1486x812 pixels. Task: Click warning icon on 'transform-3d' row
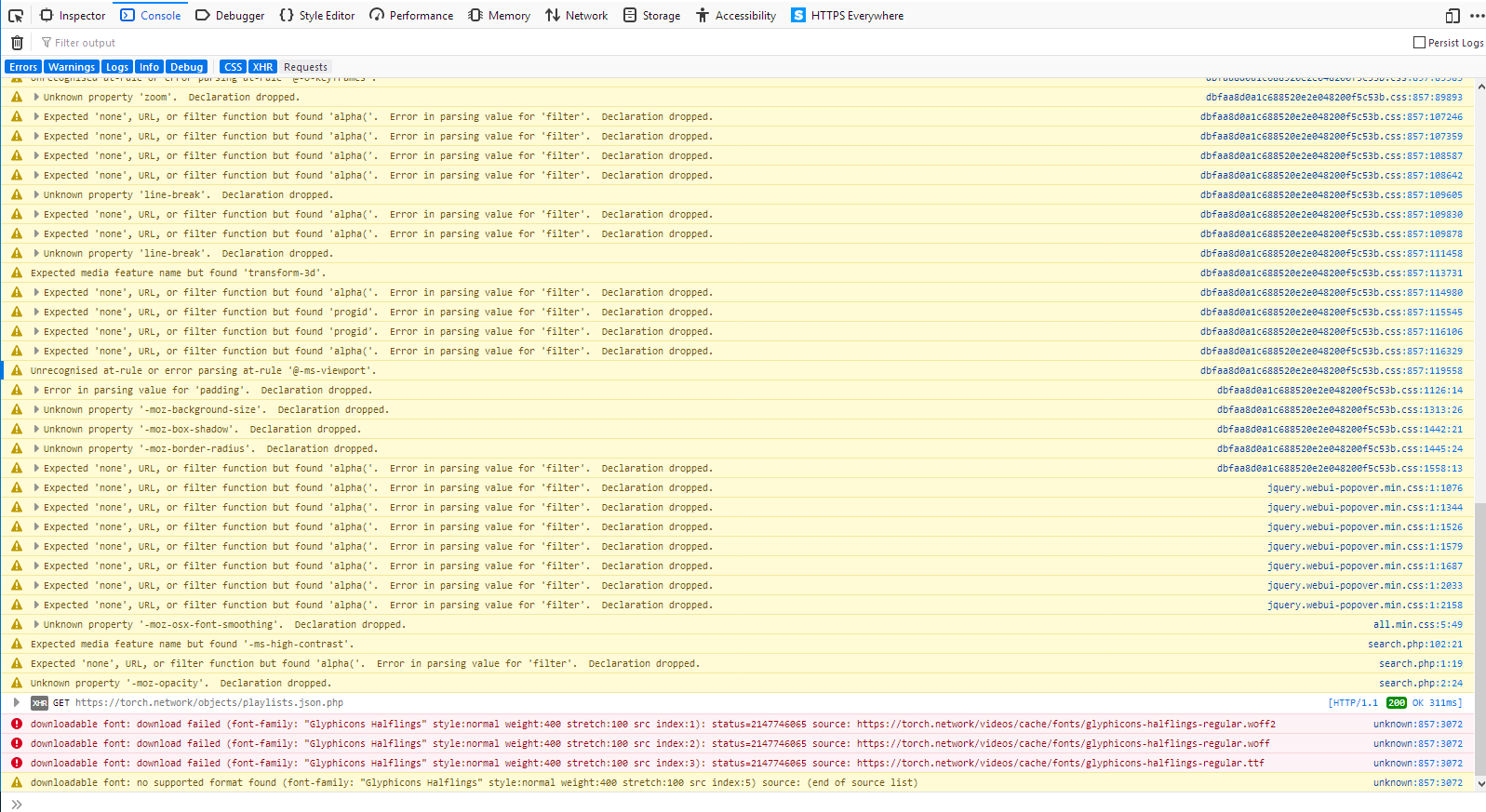(17, 273)
